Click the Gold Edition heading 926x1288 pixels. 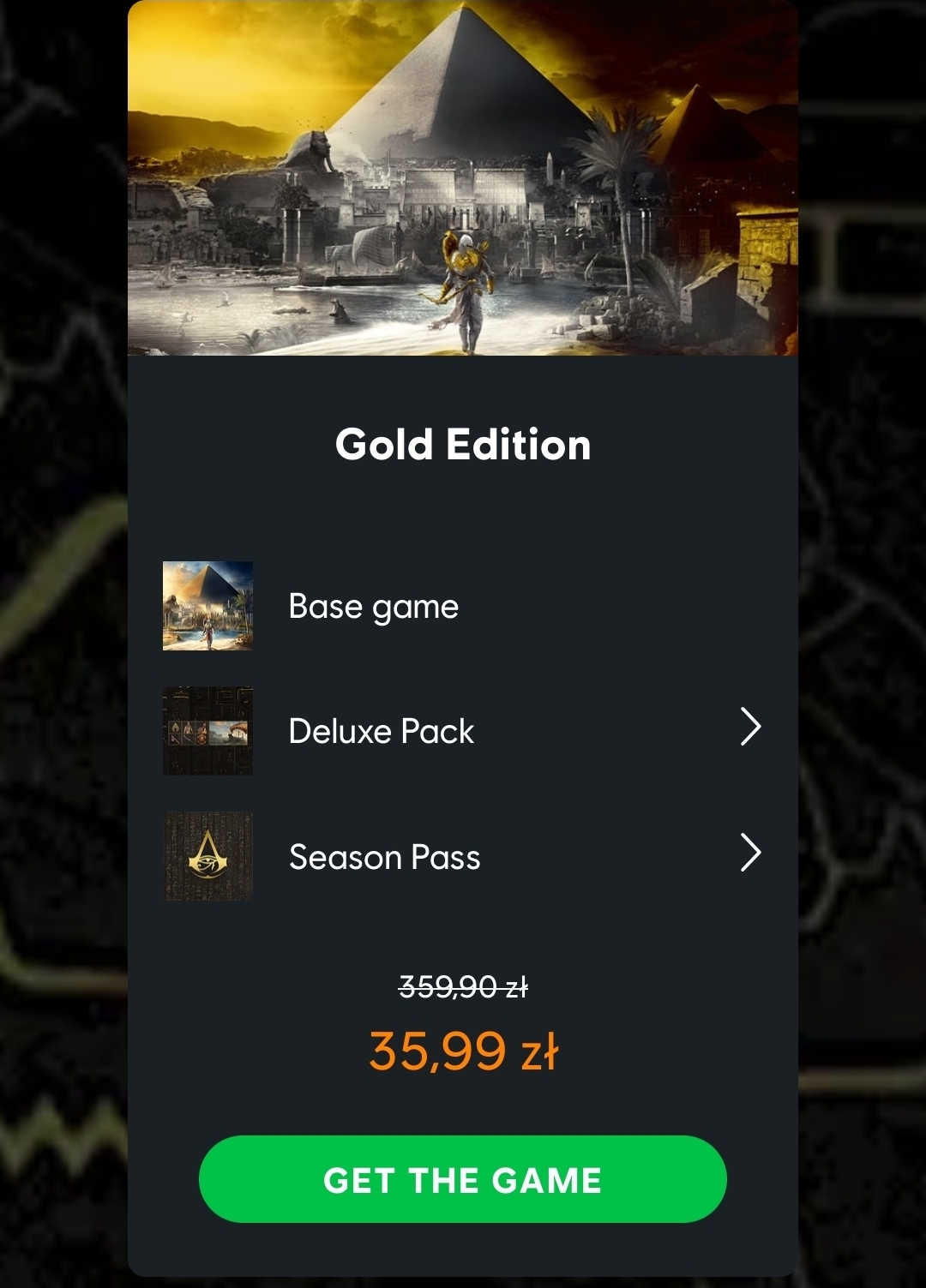click(x=463, y=444)
